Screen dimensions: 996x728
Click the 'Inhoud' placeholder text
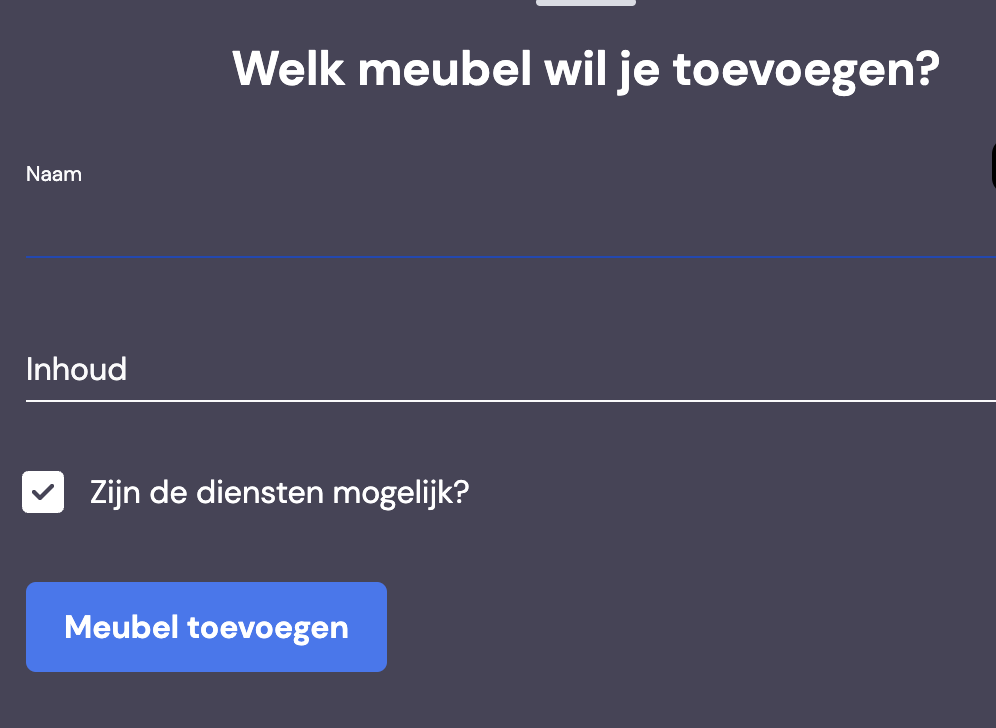tap(76, 369)
